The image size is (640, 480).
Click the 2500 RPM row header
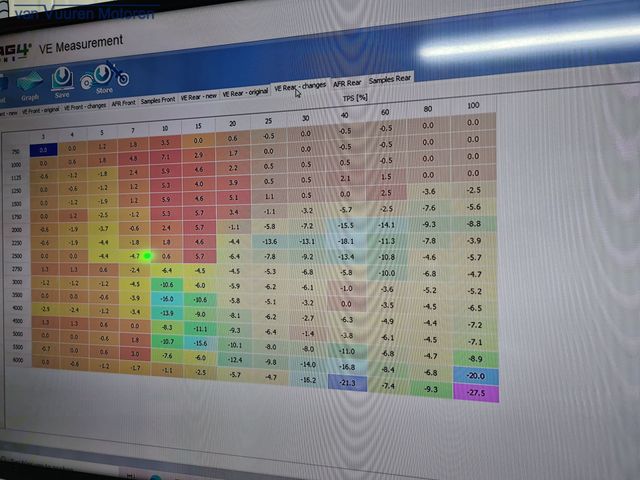(x=17, y=256)
